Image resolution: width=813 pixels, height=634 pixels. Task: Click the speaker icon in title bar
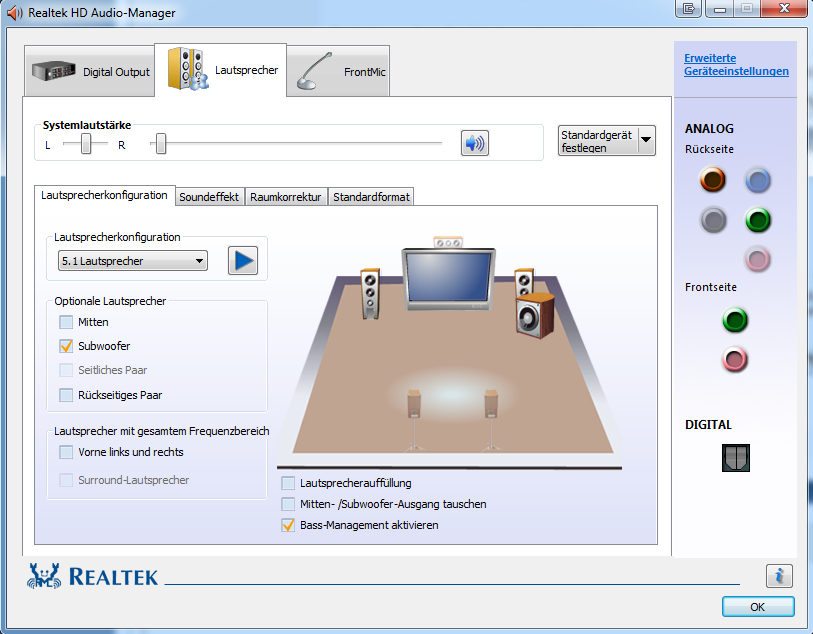pyautogui.click(x=14, y=12)
